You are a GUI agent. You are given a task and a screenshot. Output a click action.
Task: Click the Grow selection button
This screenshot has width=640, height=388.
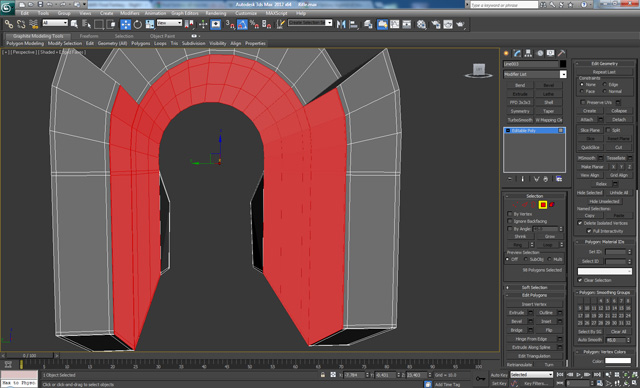[x=549, y=236]
